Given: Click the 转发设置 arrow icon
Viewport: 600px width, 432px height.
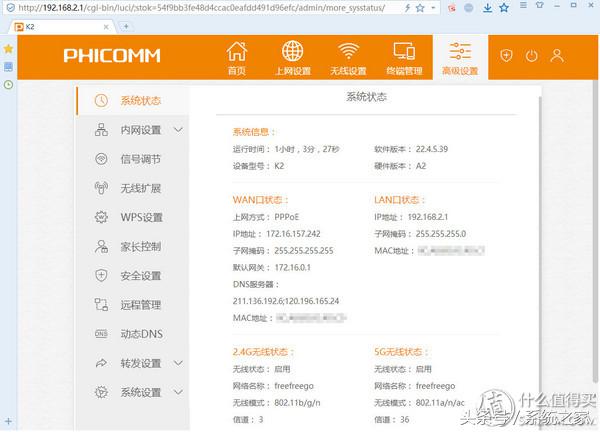Looking at the screenshot, I should tap(101, 363).
